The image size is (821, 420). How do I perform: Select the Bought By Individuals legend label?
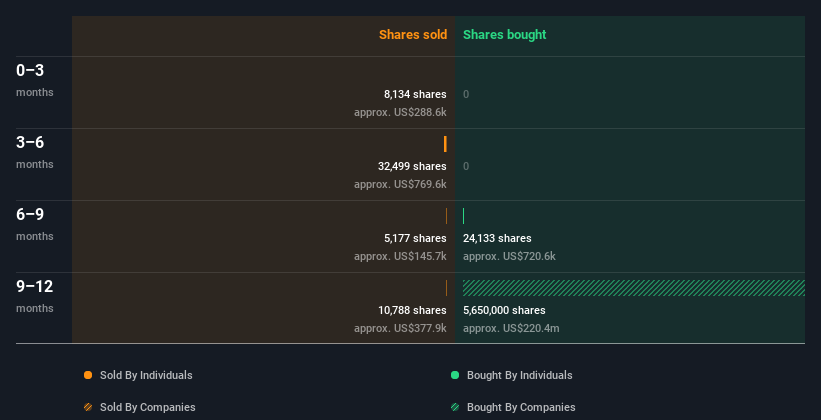[520, 375]
